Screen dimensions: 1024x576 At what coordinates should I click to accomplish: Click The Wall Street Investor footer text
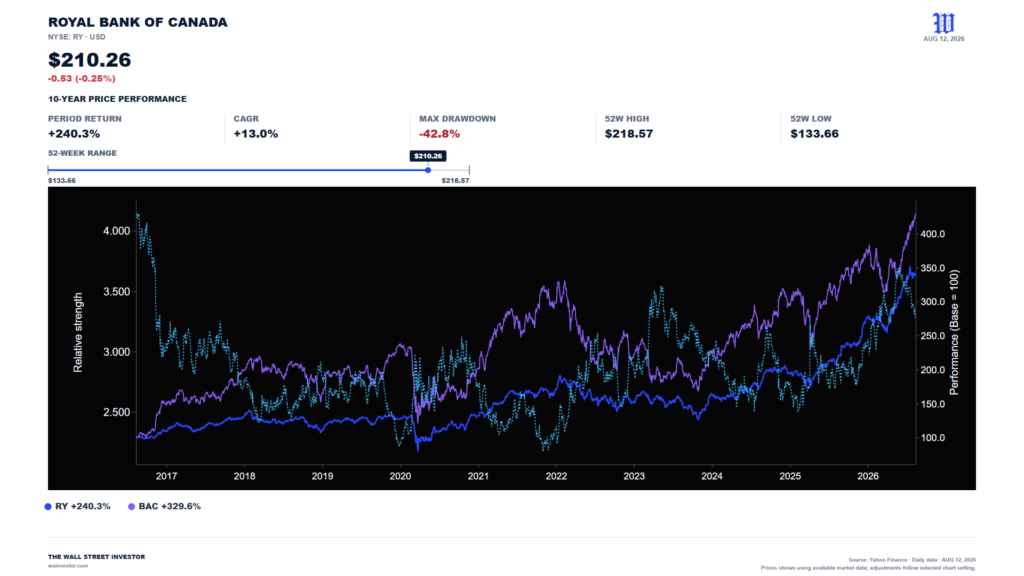point(97,557)
